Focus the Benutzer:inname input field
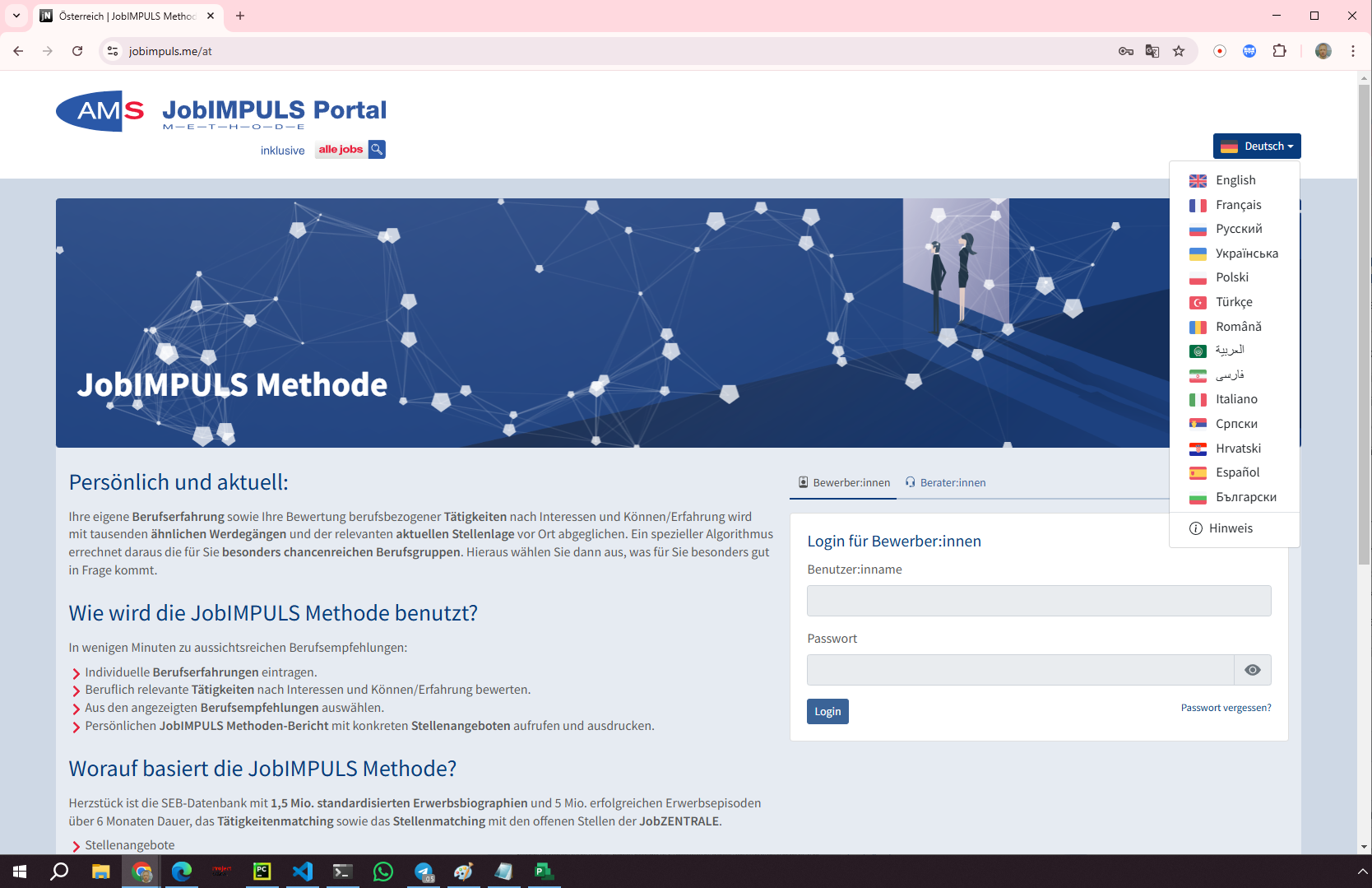 [1039, 601]
